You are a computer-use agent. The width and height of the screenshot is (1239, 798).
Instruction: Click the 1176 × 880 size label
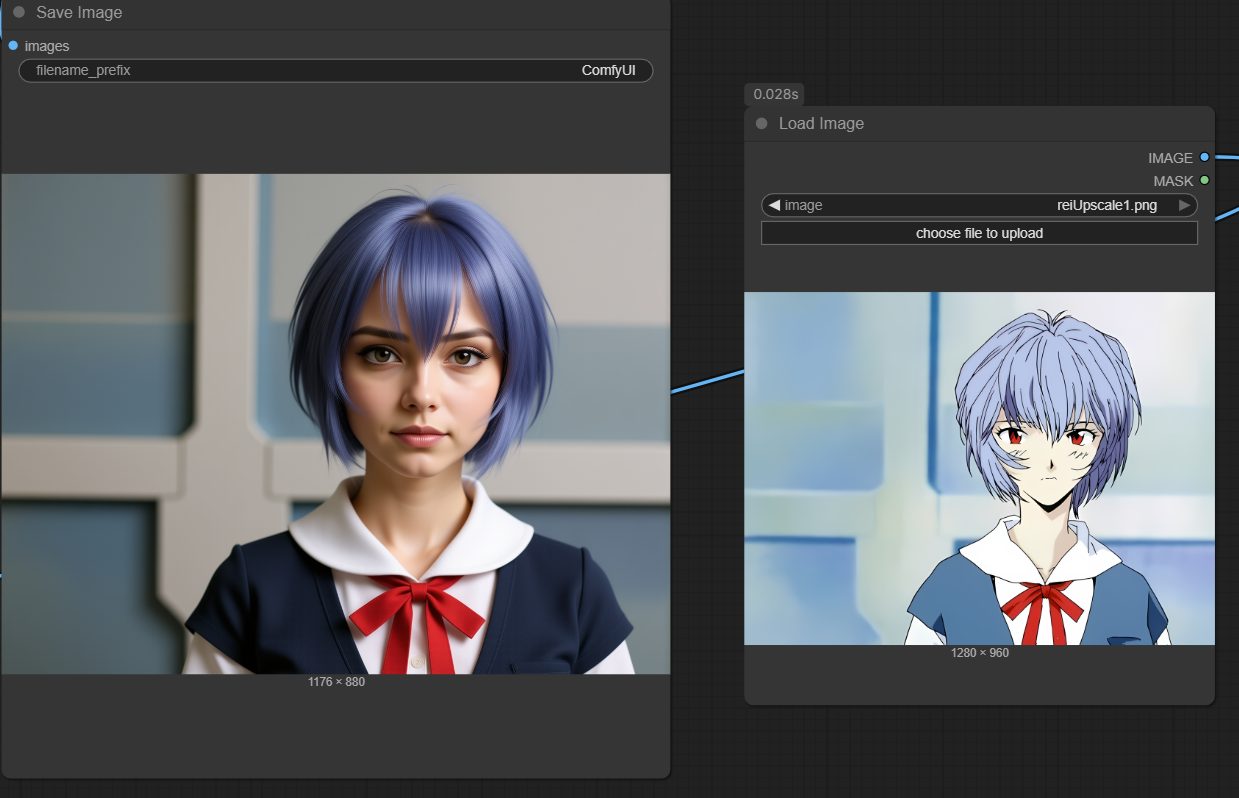coord(336,682)
